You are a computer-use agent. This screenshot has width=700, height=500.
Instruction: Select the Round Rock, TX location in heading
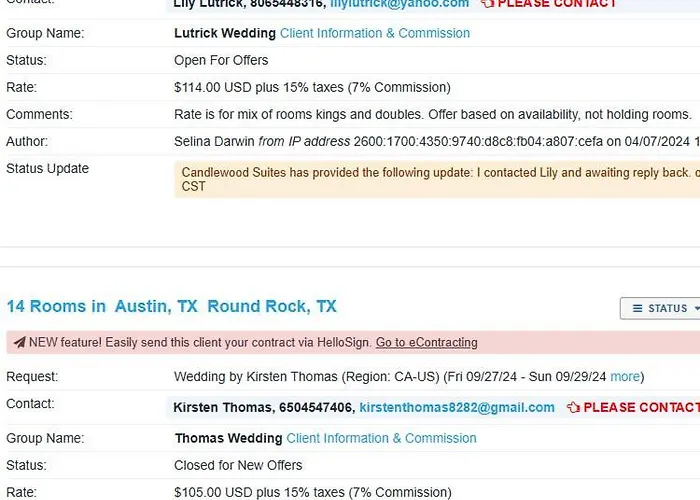click(x=272, y=306)
